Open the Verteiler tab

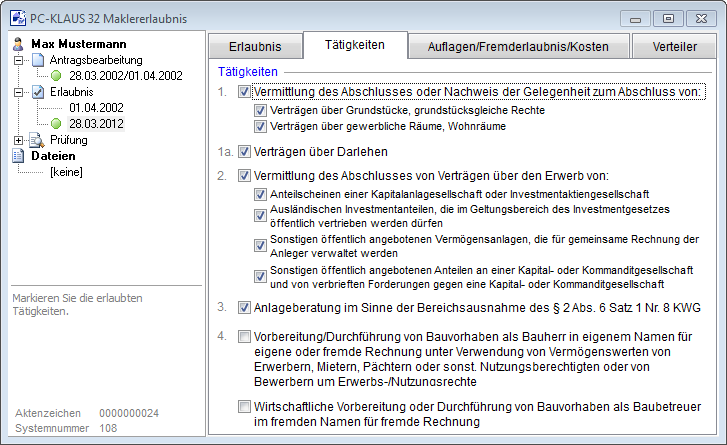(677, 46)
